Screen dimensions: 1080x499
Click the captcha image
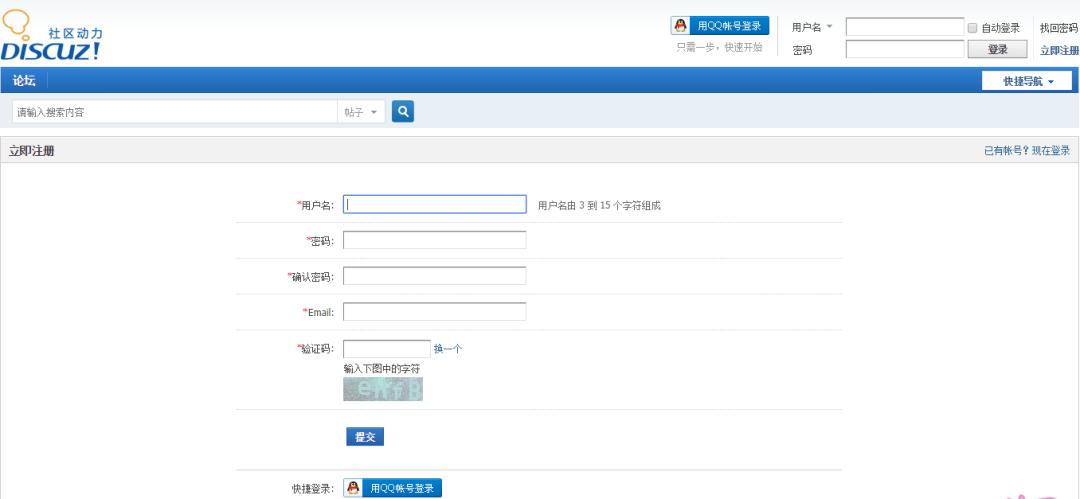(383, 389)
